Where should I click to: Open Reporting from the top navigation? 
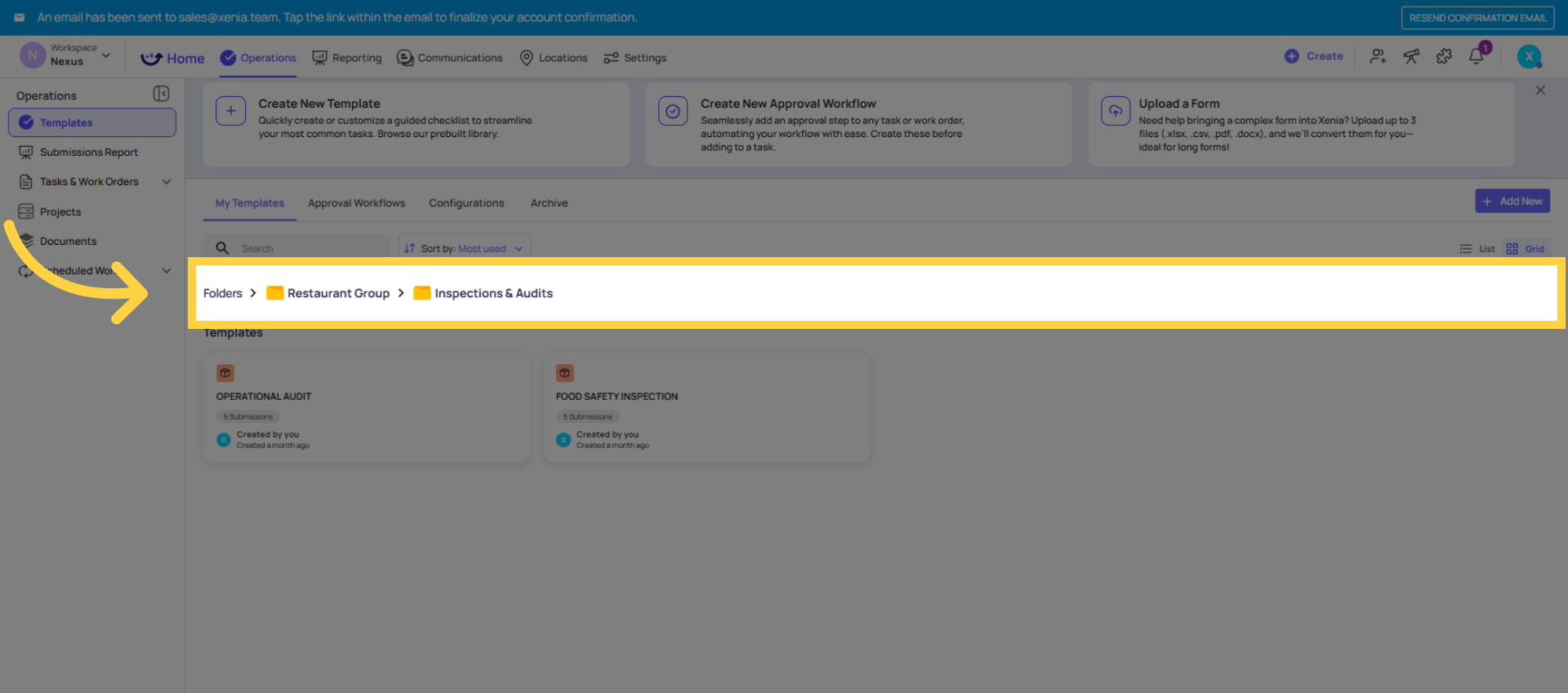pyautogui.click(x=347, y=58)
